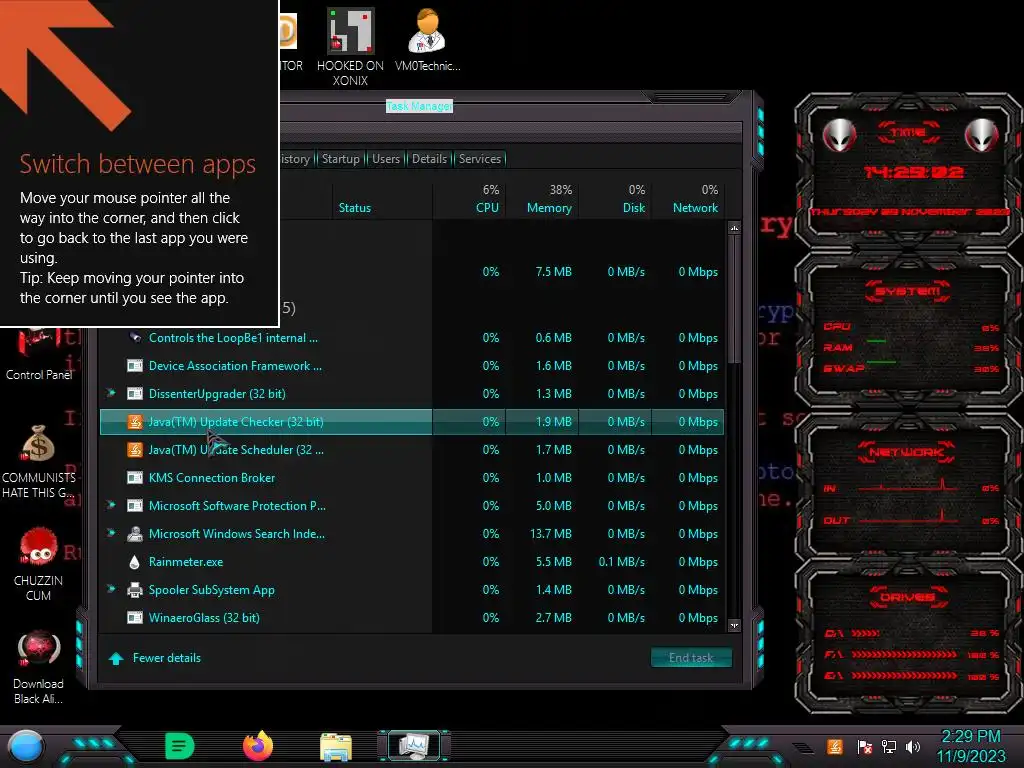Open File Explorer from the taskbar
1024x768 pixels.
click(336, 747)
